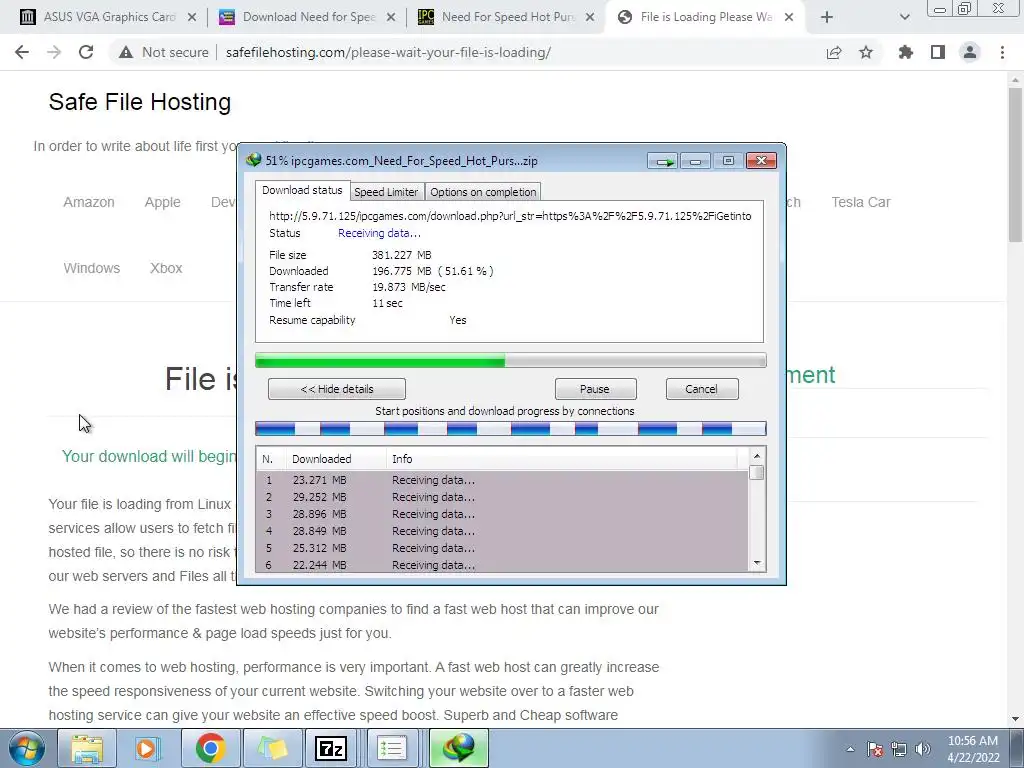Click the Not secure warning icon
This screenshot has height=768, width=1024.
[x=125, y=52]
